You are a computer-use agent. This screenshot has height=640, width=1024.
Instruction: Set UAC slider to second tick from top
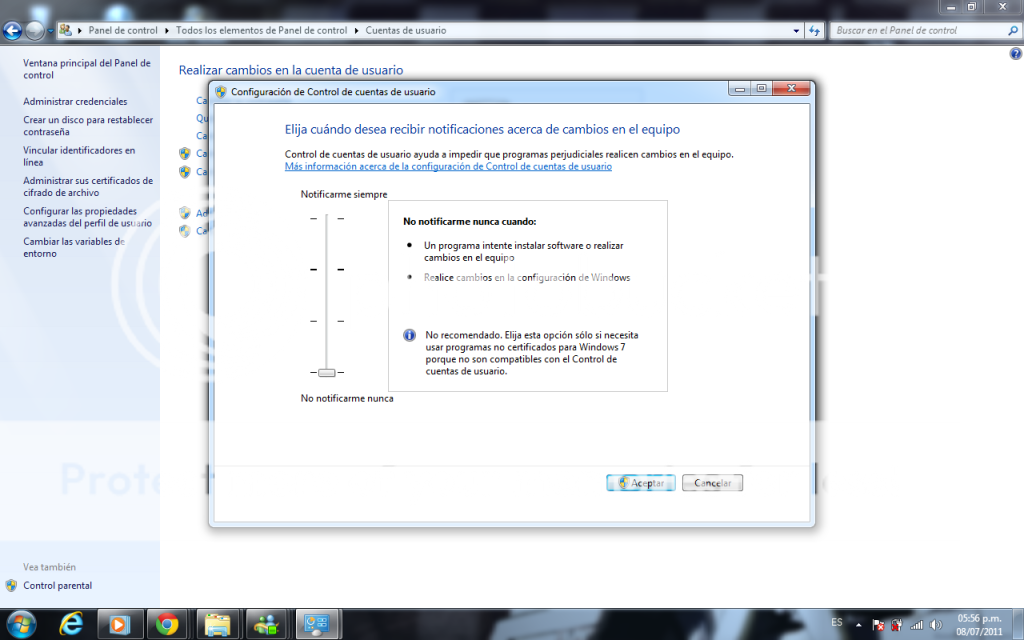point(327,270)
